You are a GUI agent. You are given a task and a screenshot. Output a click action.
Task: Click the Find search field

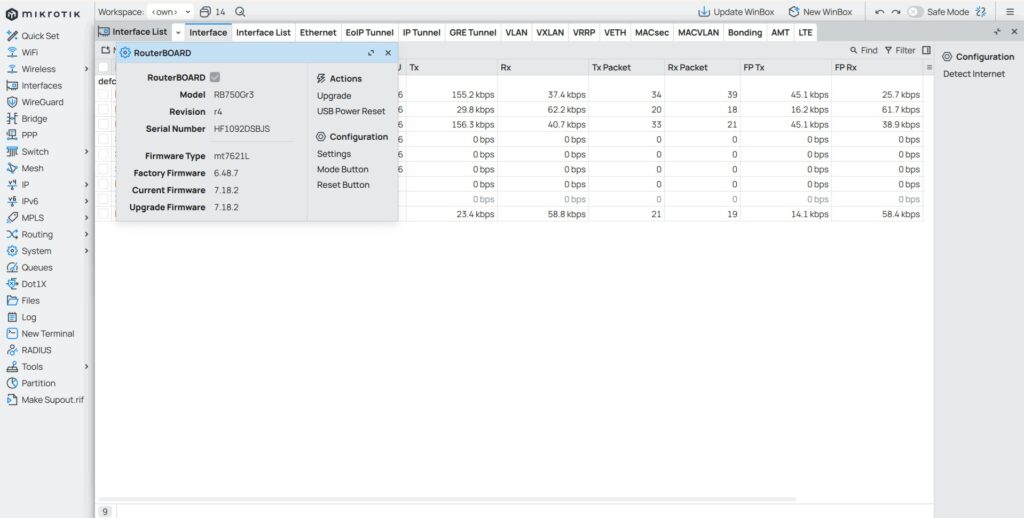point(863,50)
